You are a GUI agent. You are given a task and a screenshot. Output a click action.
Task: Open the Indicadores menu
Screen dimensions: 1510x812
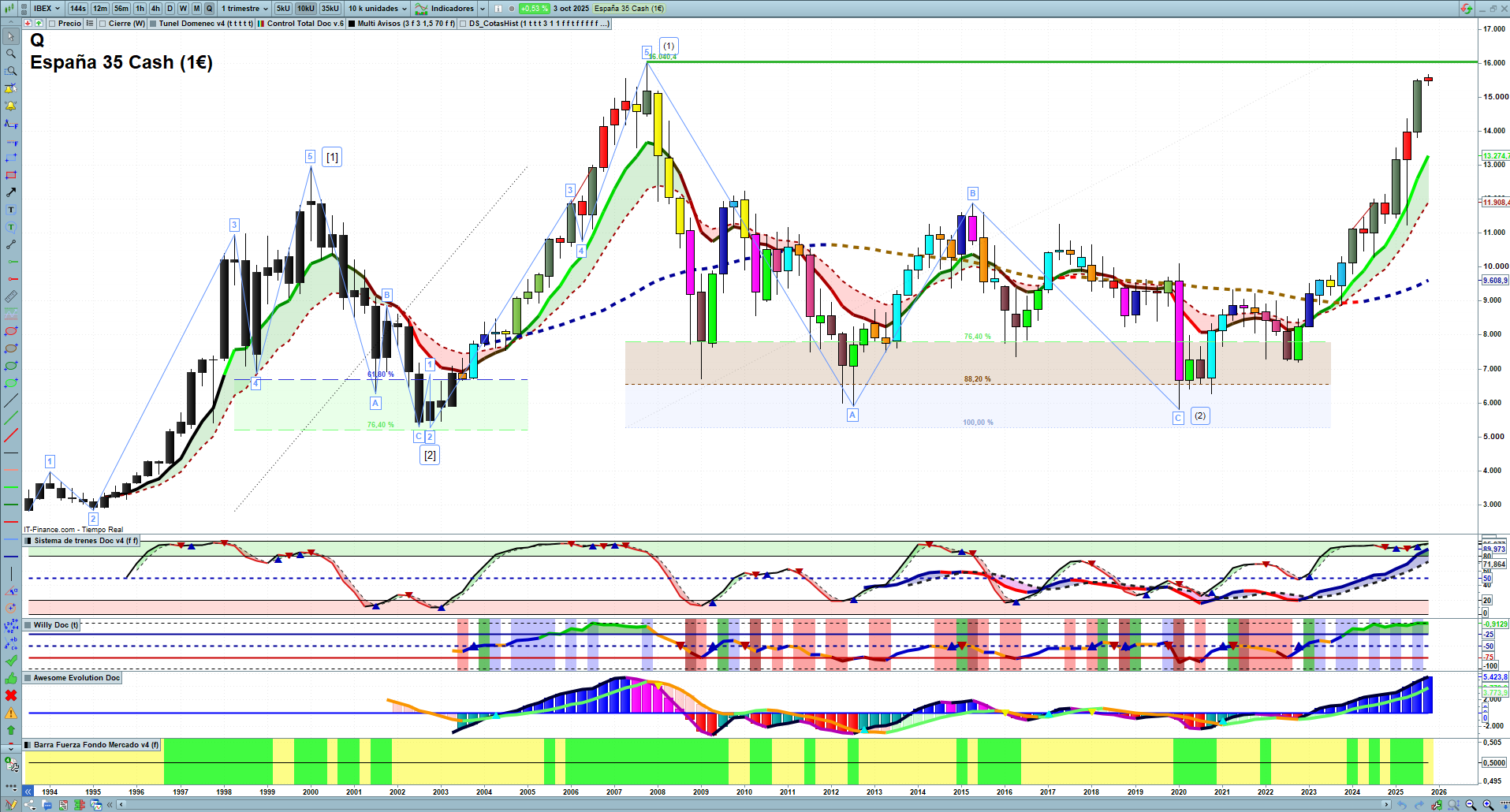(446, 9)
